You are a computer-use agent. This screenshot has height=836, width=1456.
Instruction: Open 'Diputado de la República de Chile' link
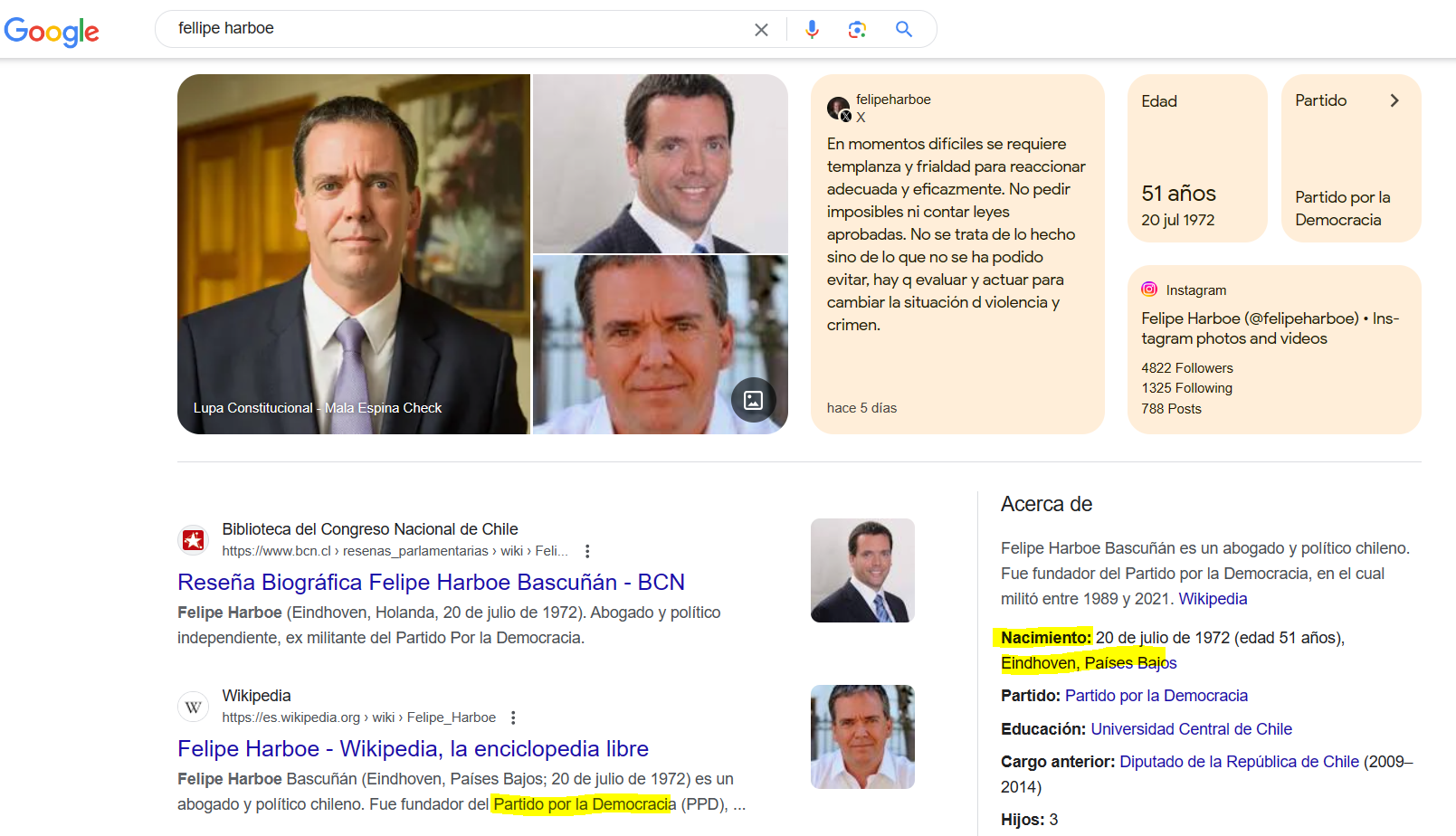click(1239, 762)
